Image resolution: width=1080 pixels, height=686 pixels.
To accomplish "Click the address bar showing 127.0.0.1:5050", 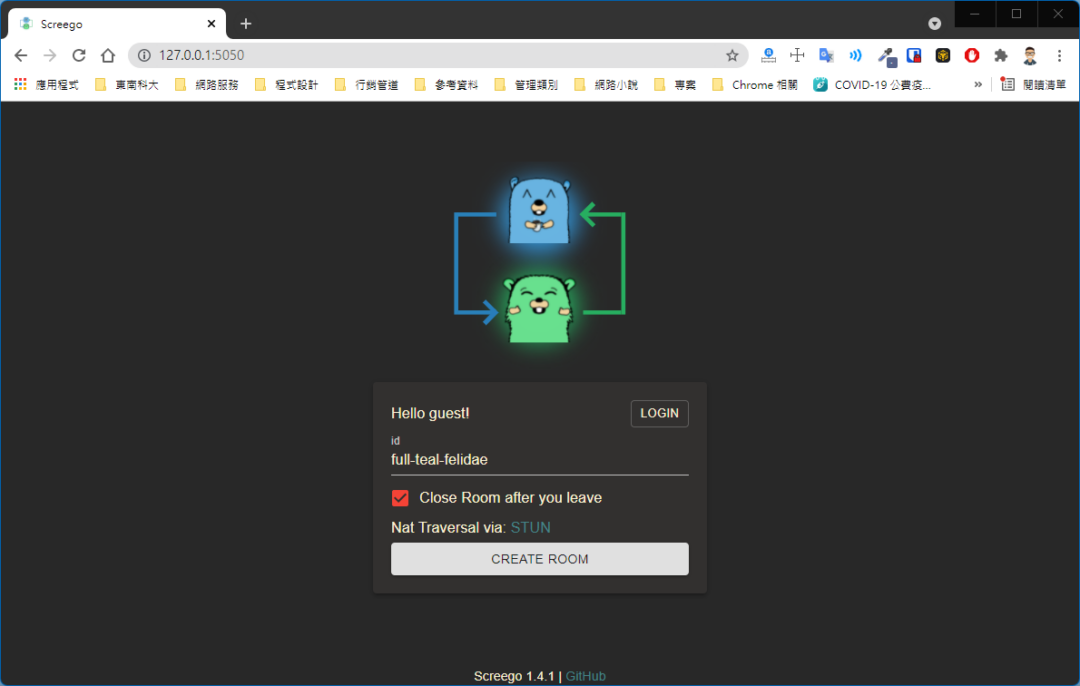I will pos(437,55).
